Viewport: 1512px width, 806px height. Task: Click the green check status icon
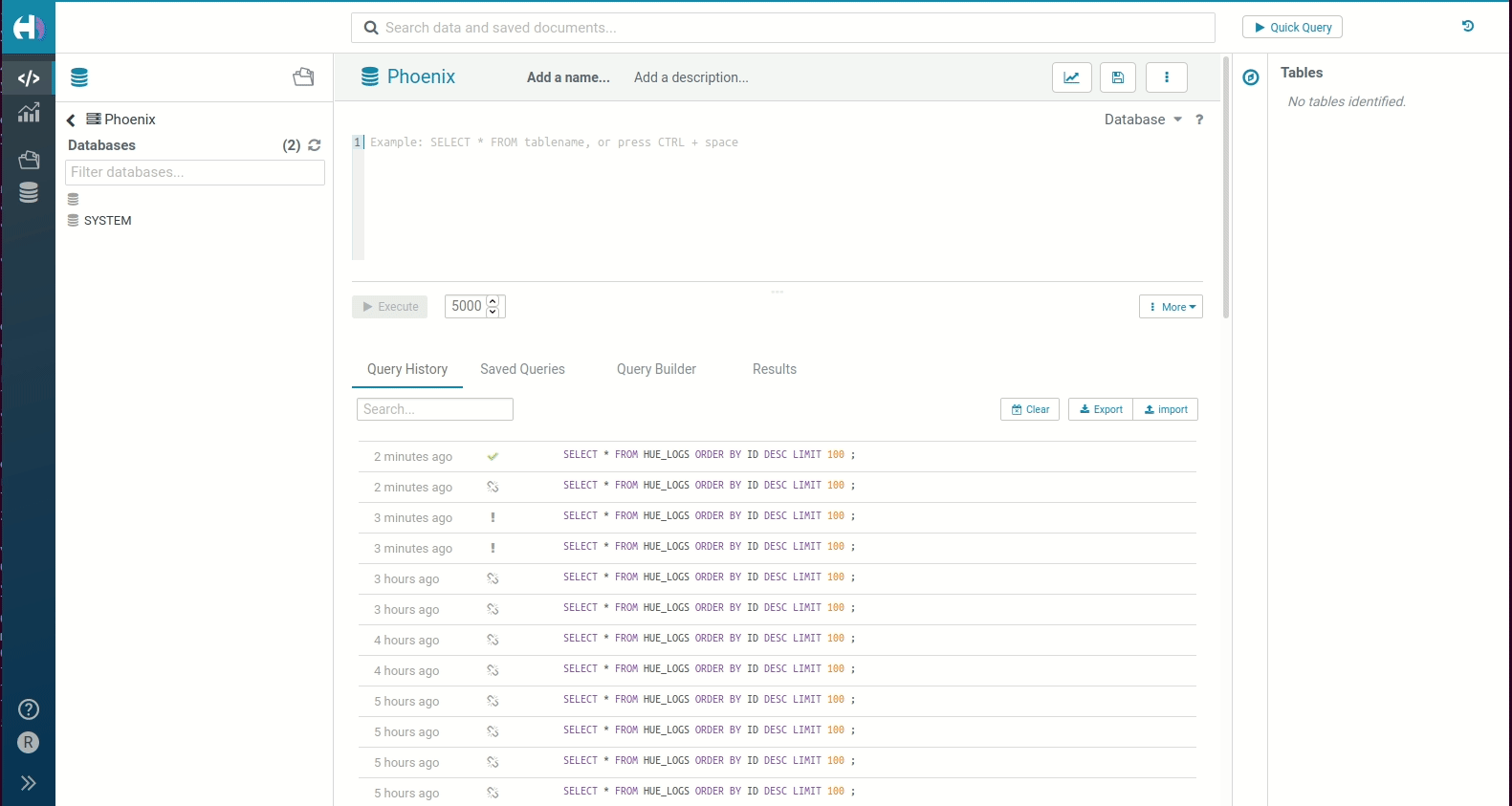click(x=493, y=457)
